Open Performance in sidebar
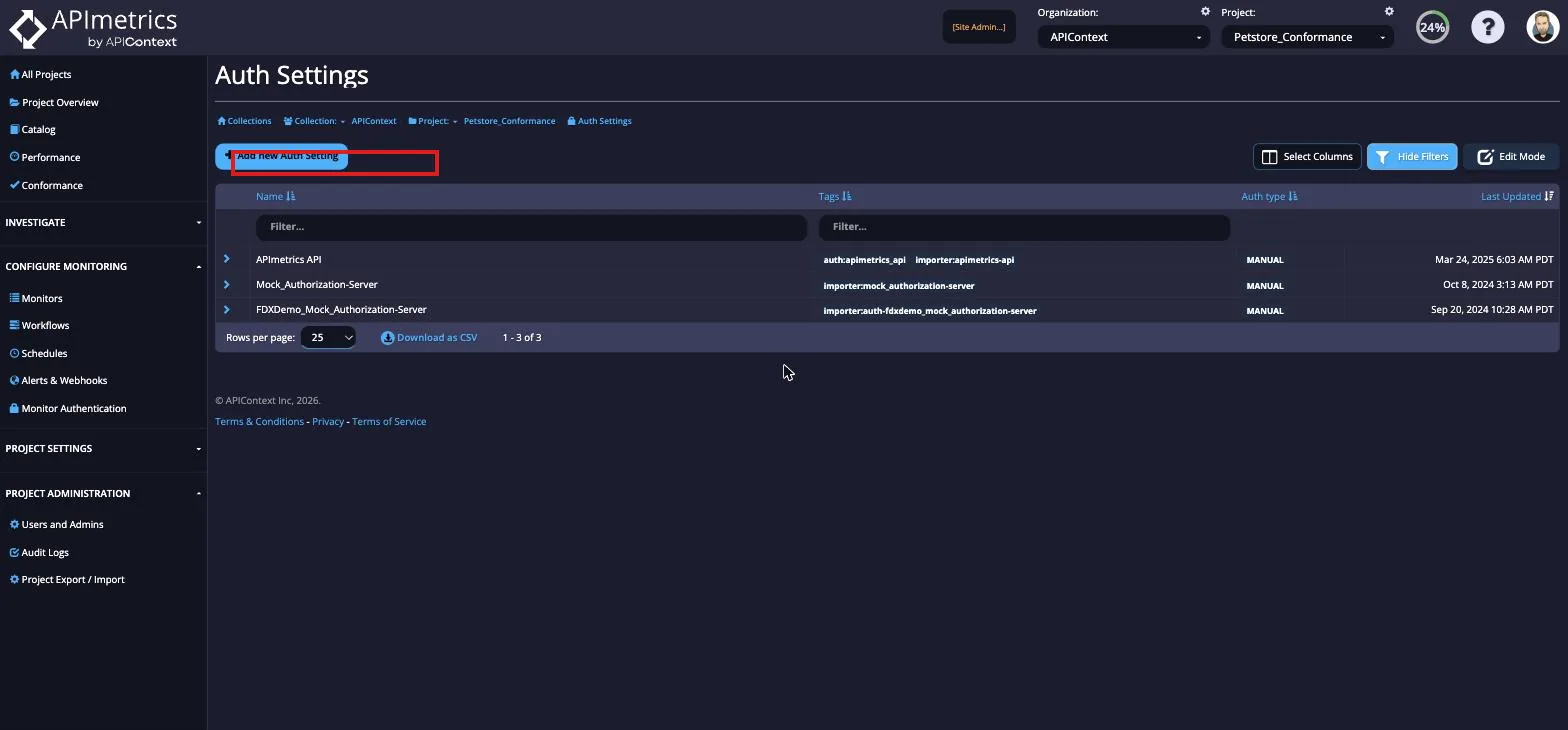This screenshot has height=730, width=1568. [44, 157]
